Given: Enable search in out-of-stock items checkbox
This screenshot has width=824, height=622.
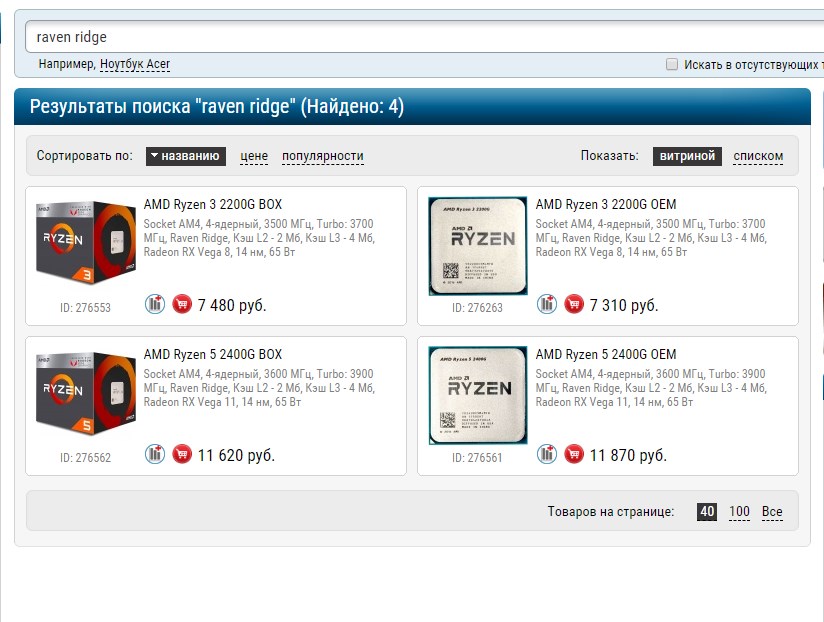Looking at the screenshot, I should point(672,64).
